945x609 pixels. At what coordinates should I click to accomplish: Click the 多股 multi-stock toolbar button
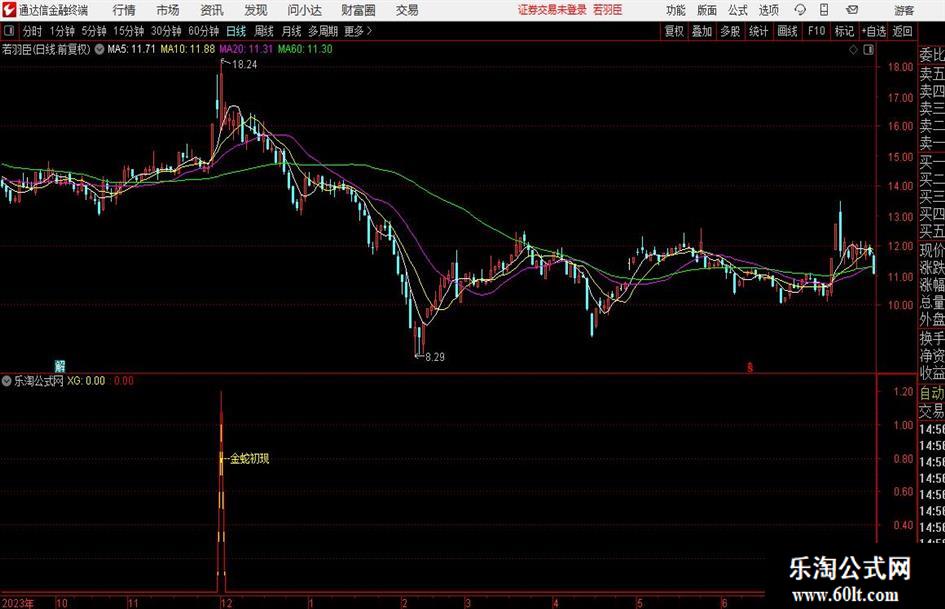click(x=730, y=31)
